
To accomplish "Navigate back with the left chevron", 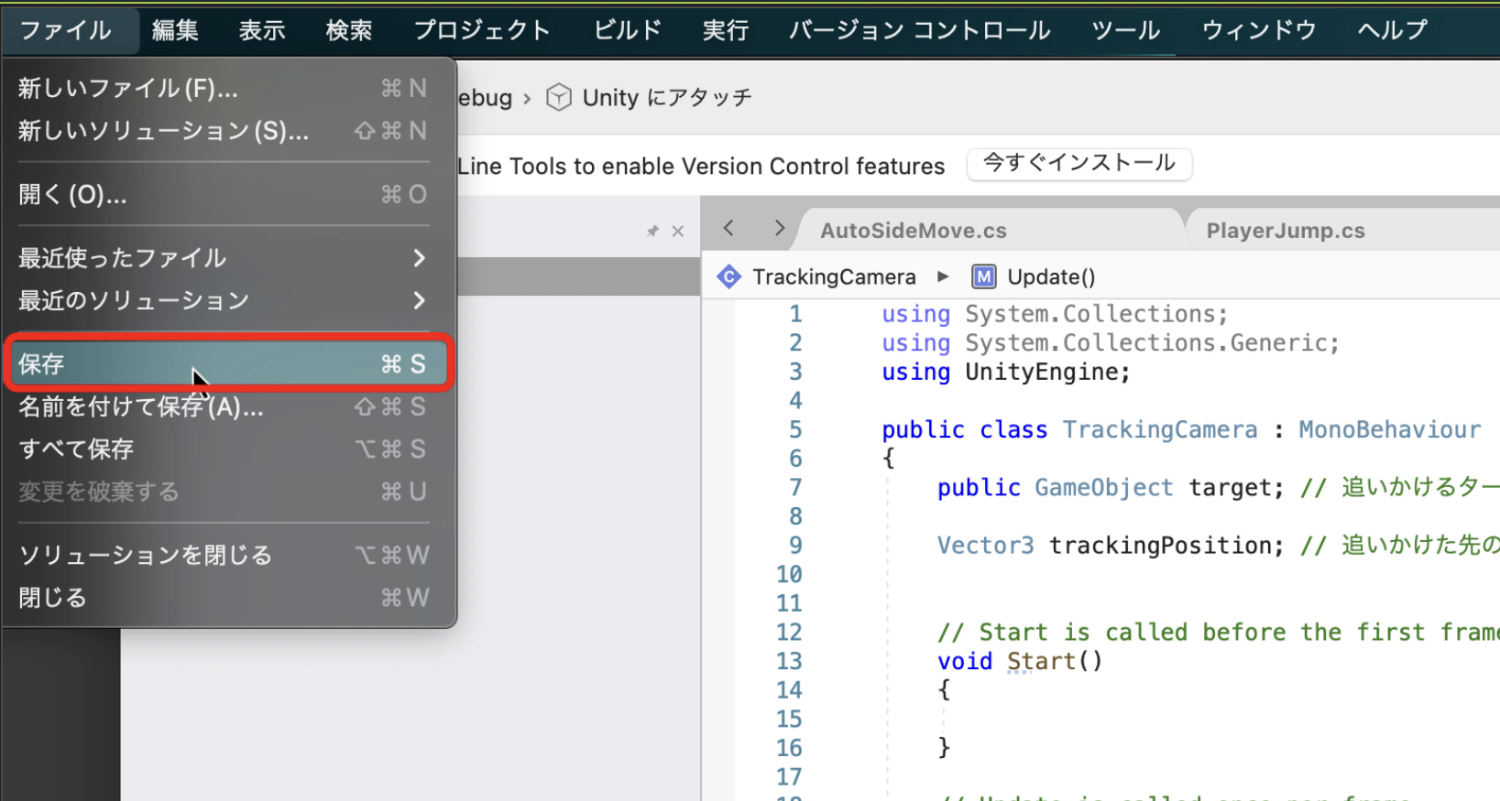I will click(729, 229).
